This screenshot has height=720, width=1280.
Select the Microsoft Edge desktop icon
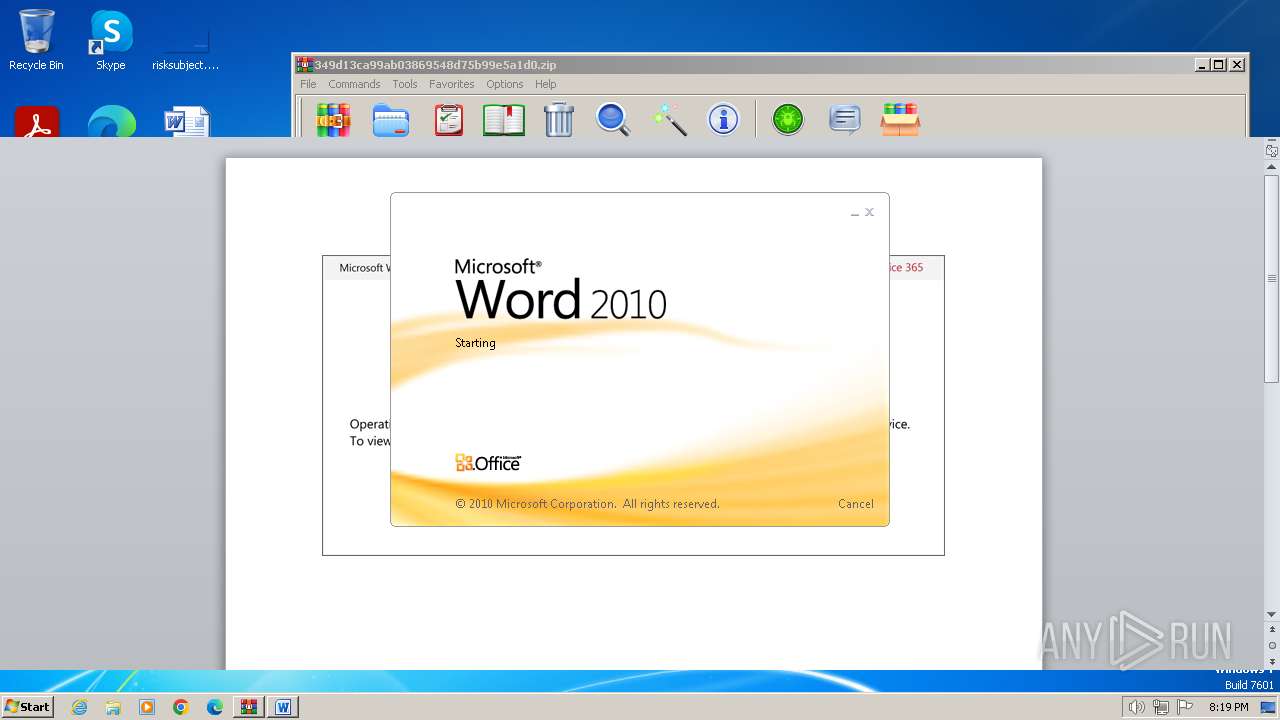[111, 121]
